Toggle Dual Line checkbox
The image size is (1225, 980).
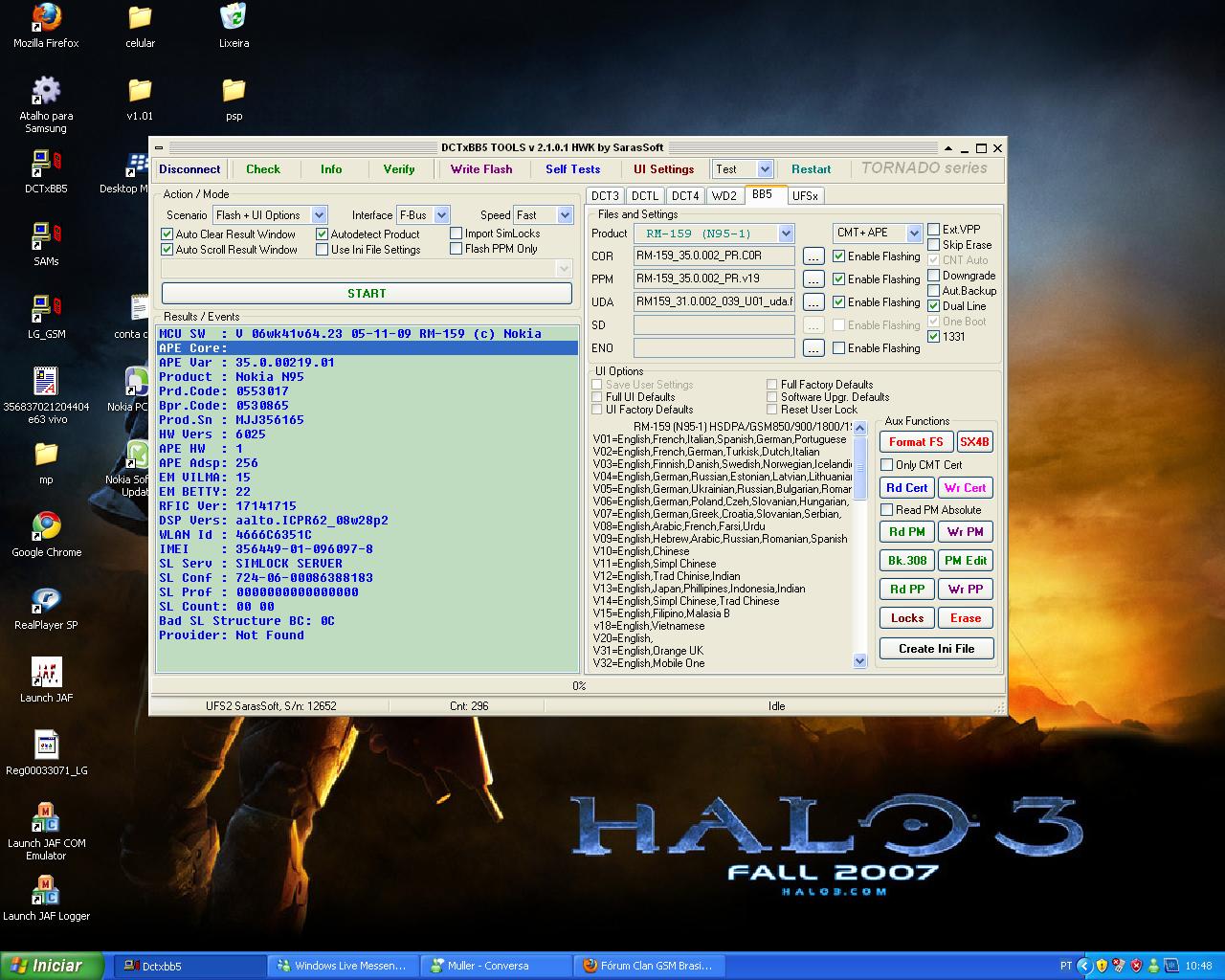934,306
